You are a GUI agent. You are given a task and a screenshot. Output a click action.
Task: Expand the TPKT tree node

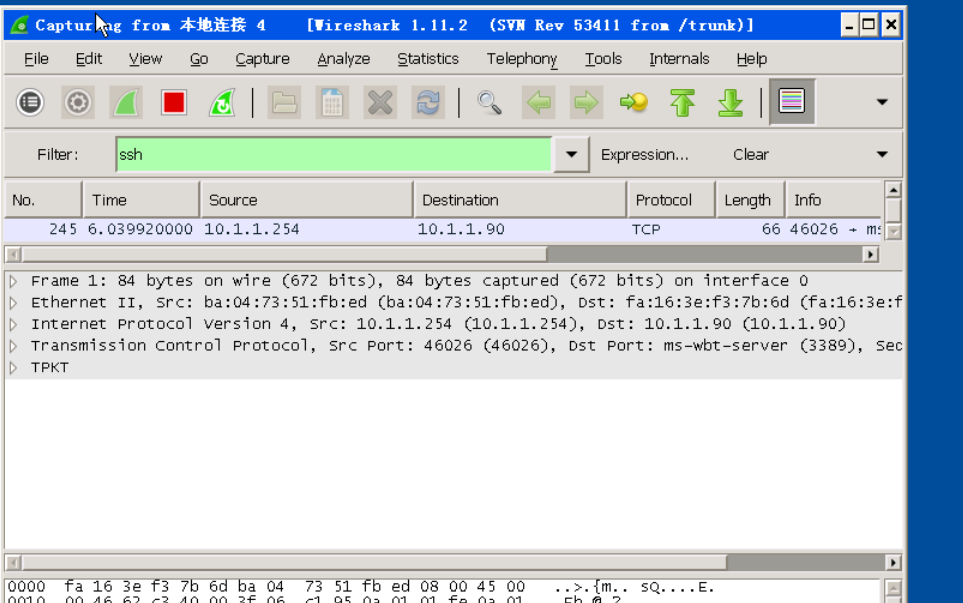pyautogui.click(x=14, y=368)
